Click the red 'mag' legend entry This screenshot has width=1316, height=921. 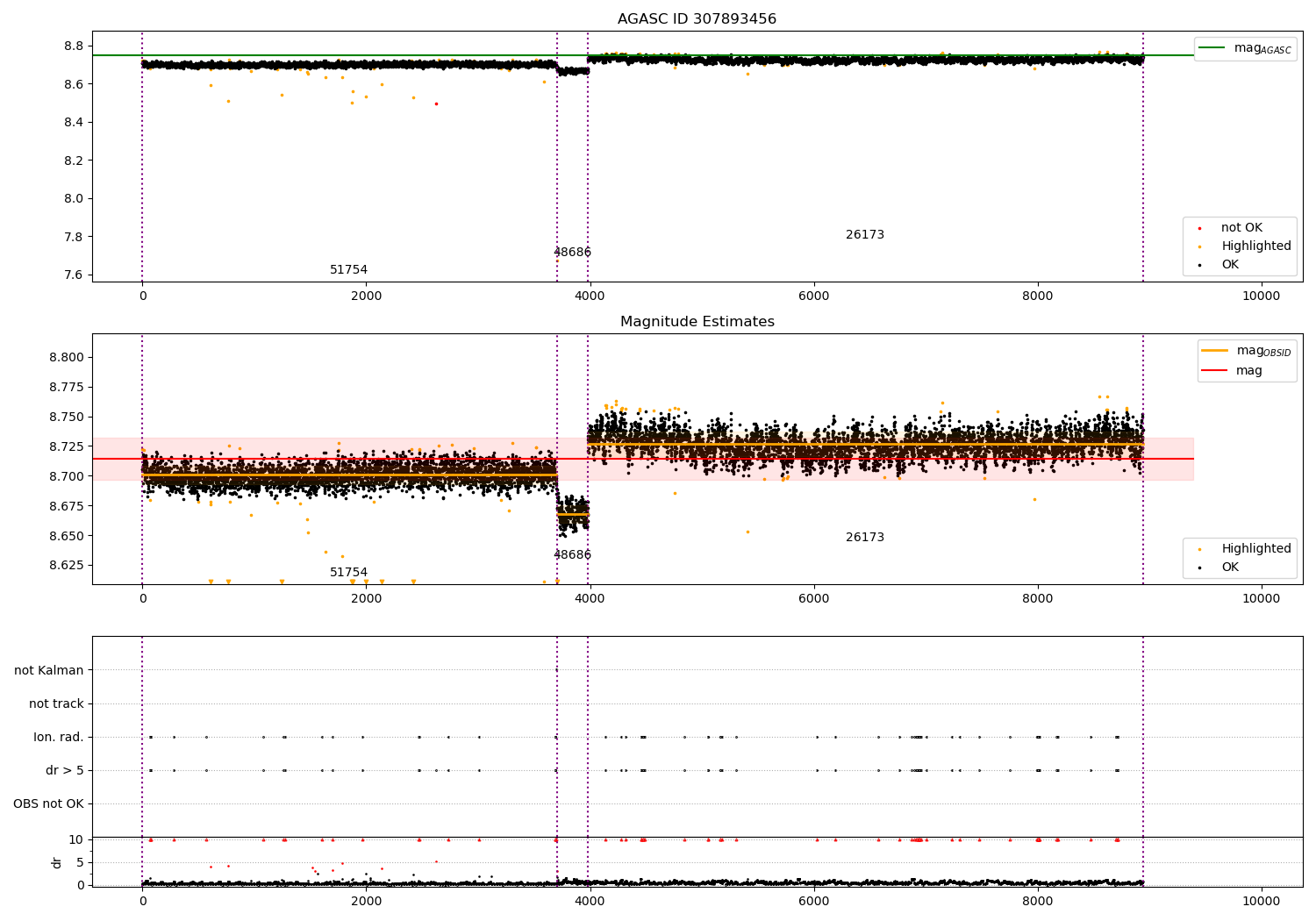coord(1233,371)
